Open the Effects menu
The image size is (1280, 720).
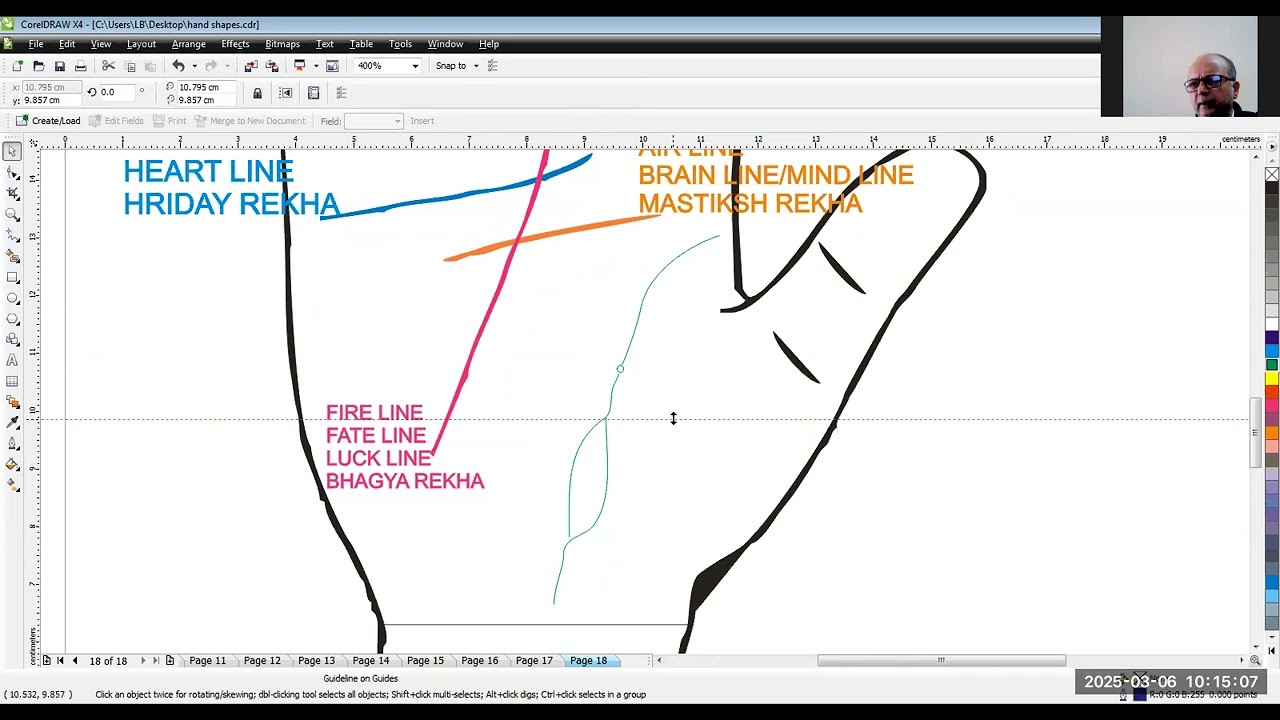pos(235,44)
